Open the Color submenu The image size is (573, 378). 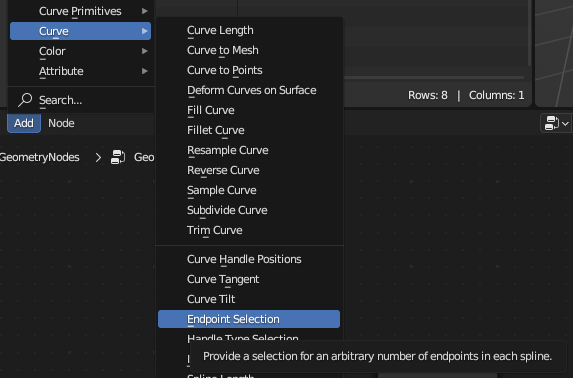click(x=80, y=51)
